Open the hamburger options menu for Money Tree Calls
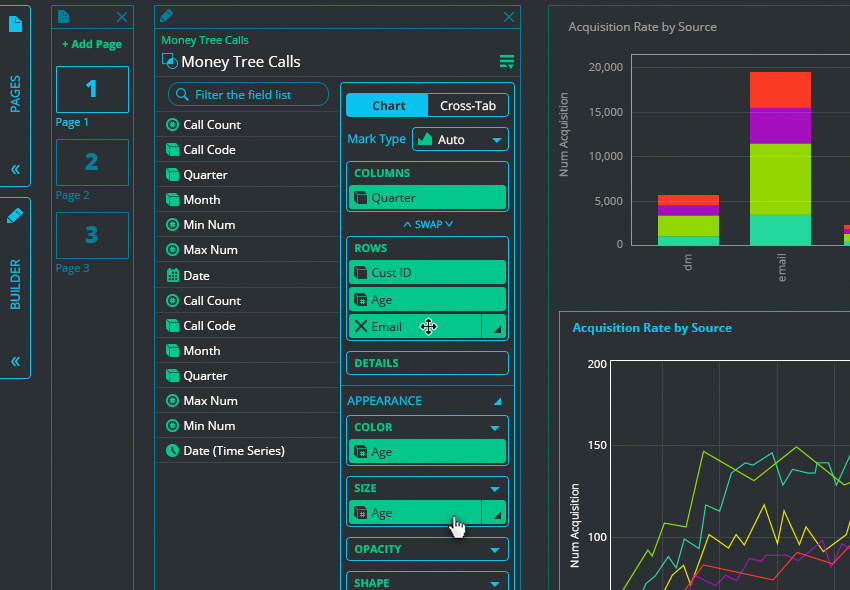 pos(506,62)
